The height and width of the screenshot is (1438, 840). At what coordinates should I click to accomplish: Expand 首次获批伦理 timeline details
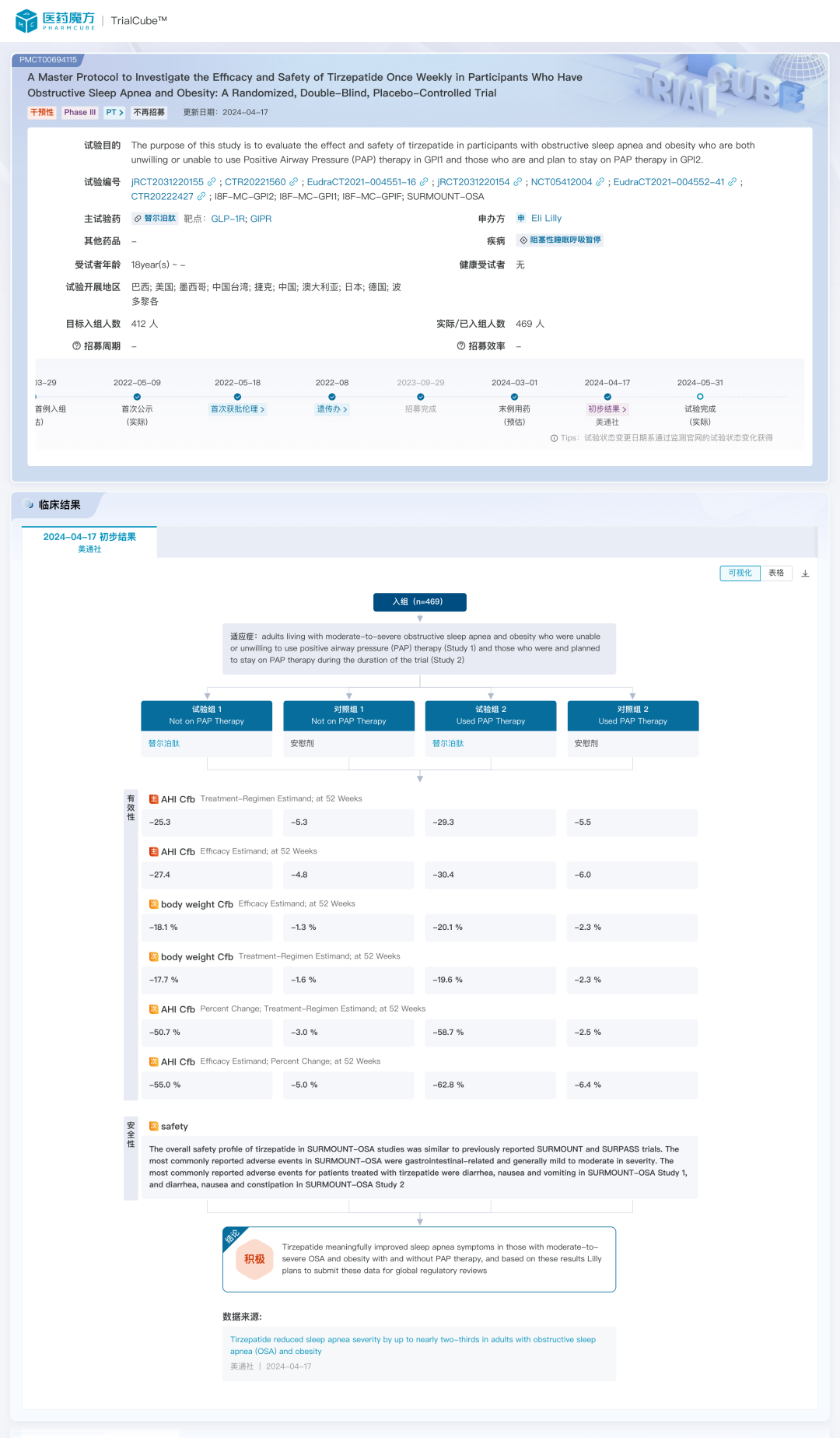click(237, 409)
